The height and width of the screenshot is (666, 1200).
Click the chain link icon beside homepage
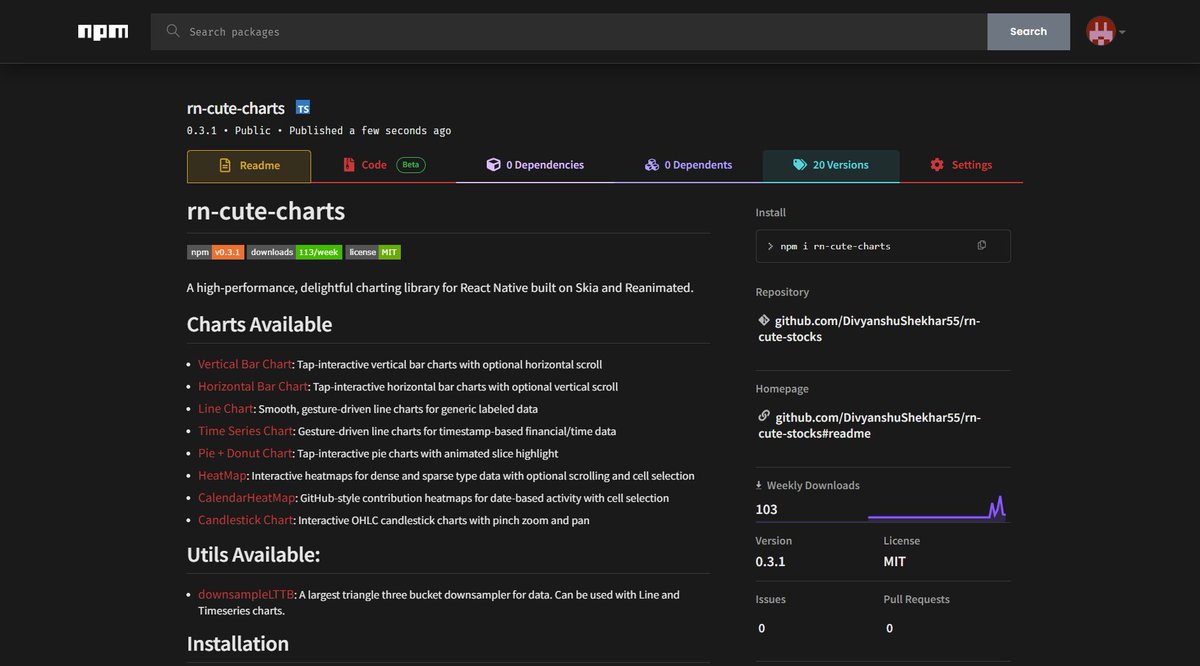764,416
